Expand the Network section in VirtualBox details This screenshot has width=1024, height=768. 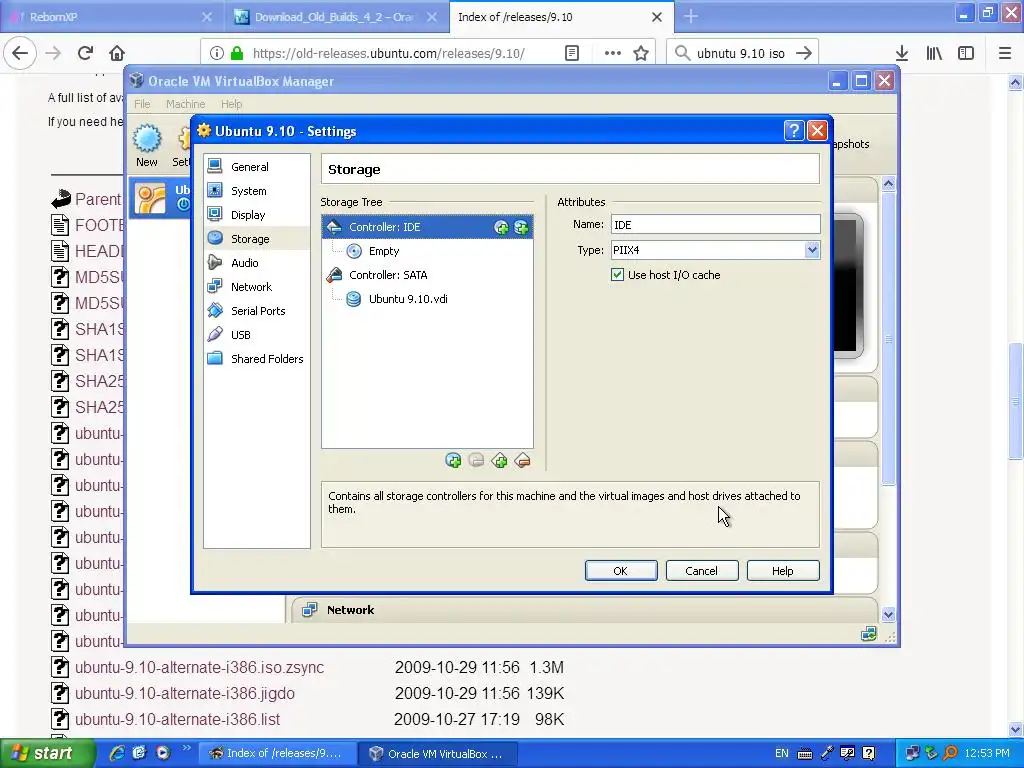[350, 610]
